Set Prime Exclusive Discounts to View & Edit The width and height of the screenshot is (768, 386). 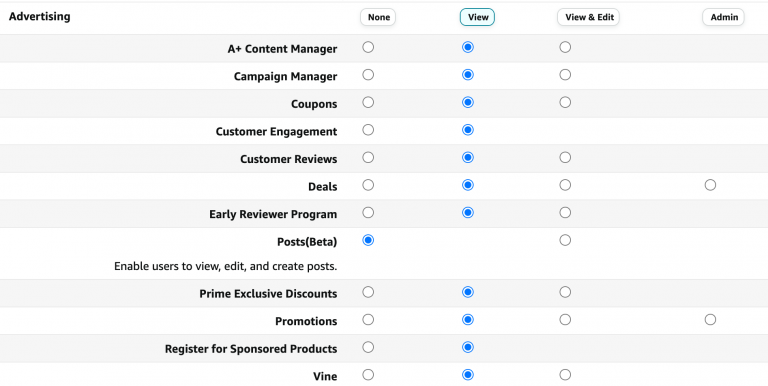coord(565,292)
